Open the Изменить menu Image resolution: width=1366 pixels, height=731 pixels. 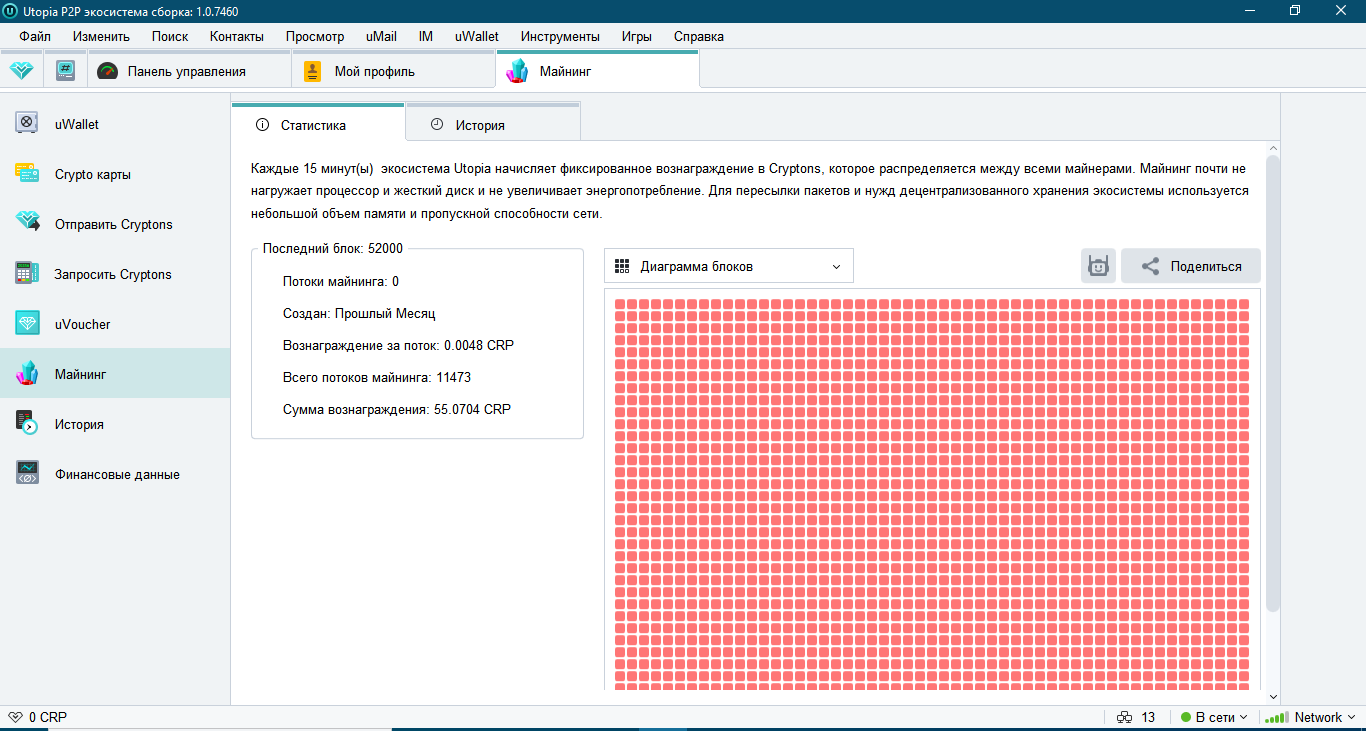tap(101, 36)
